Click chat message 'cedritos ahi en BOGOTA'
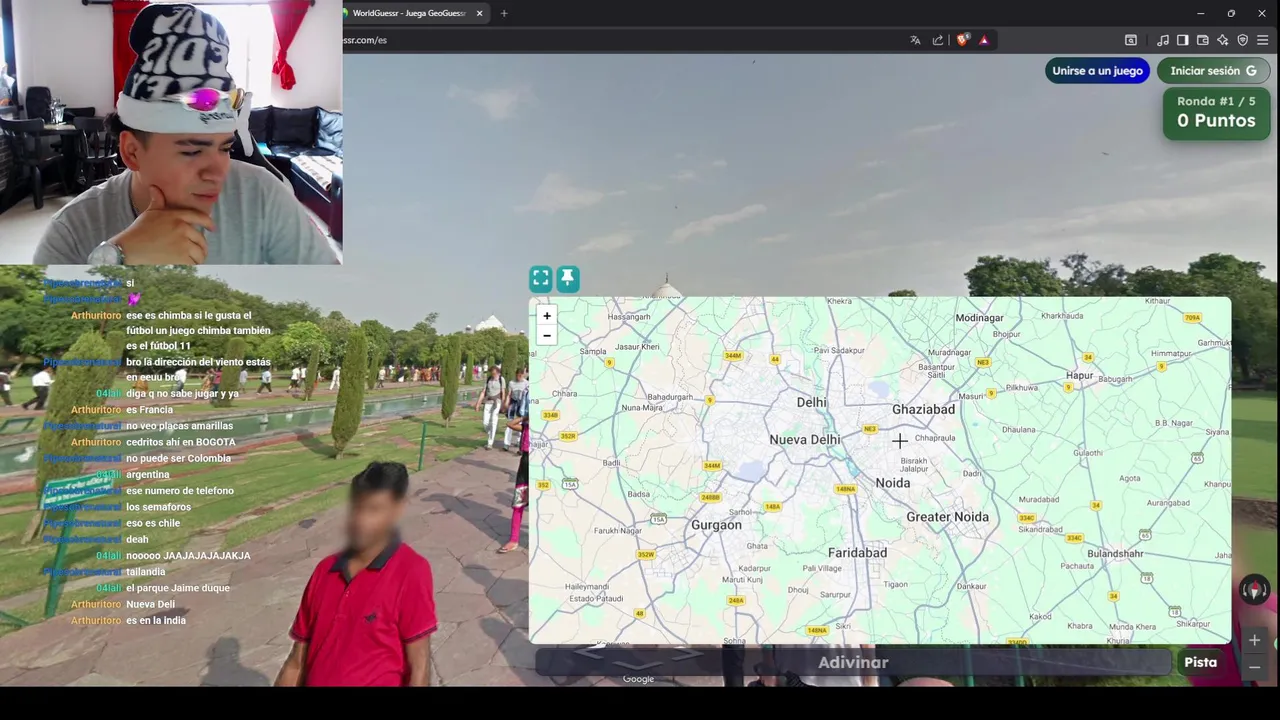Image resolution: width=1280 pixels, height=720 pixels. coord(181,442)
